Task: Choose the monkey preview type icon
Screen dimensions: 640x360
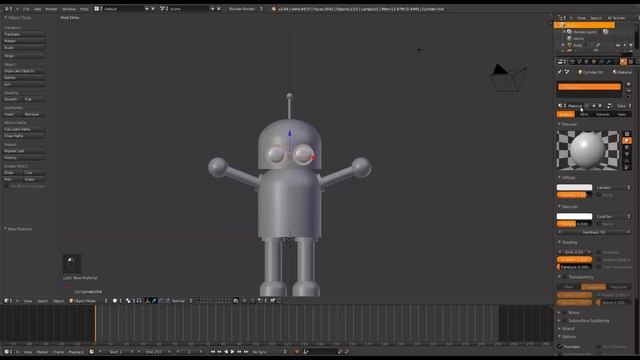Action: [627, 154]
